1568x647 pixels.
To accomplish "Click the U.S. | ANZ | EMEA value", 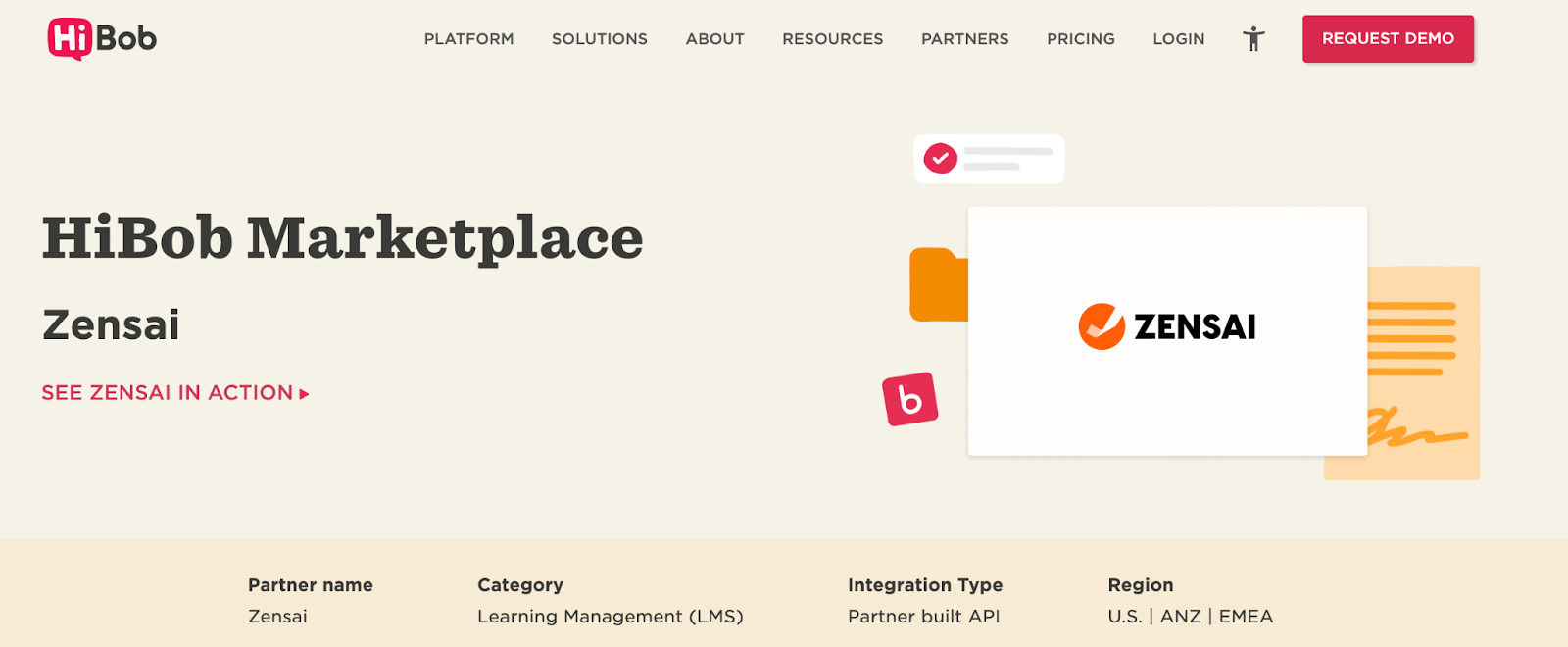I will tap(1191, 617).
